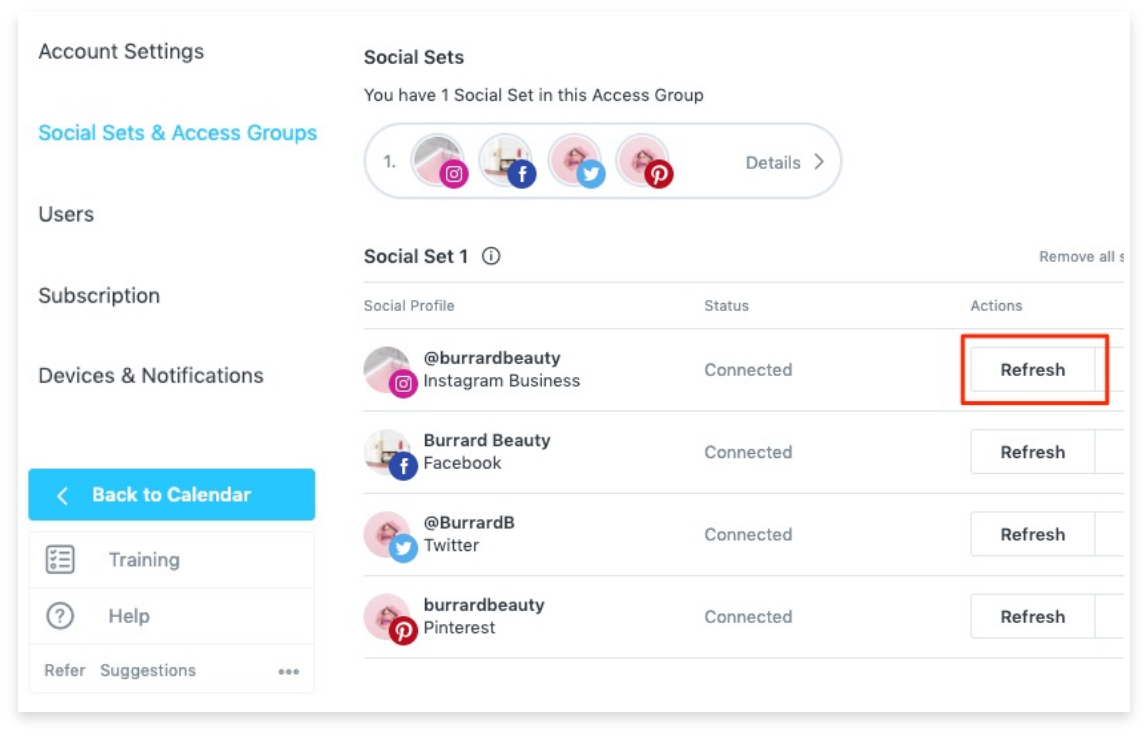Refresh the @BurrardB Twitter profile

point(1032,535)
